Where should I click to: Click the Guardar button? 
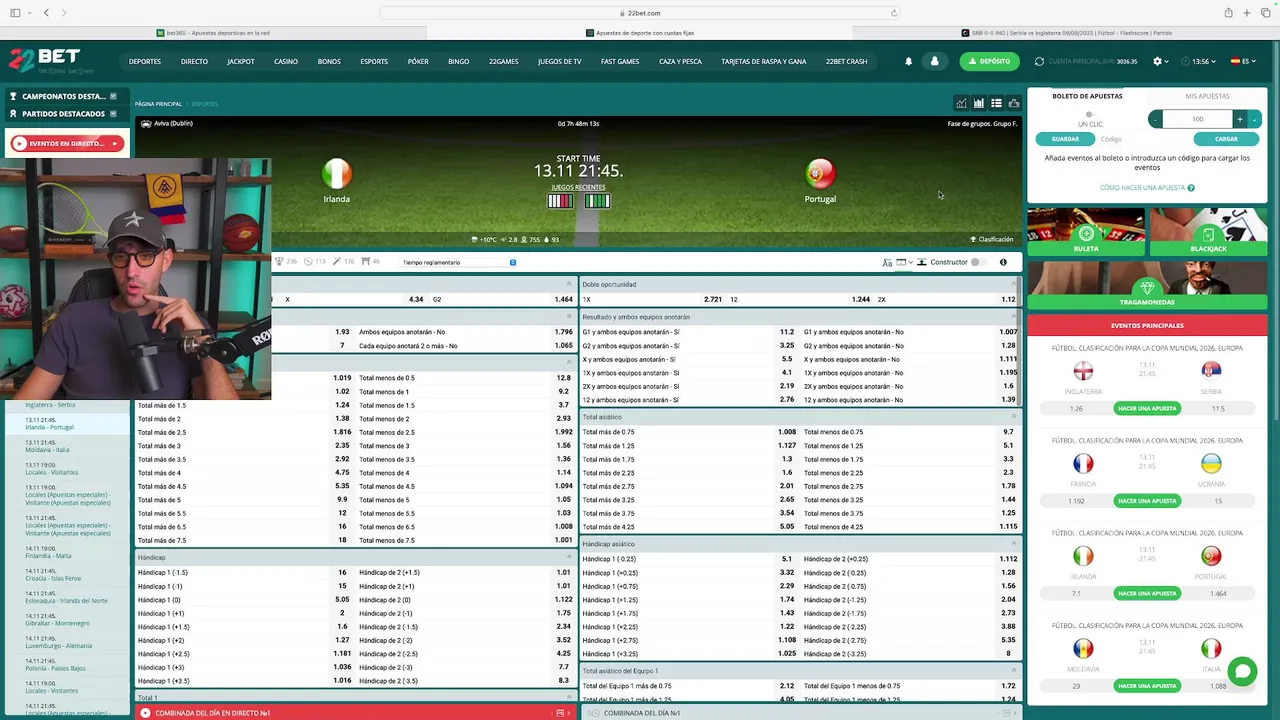point(1065,139)
